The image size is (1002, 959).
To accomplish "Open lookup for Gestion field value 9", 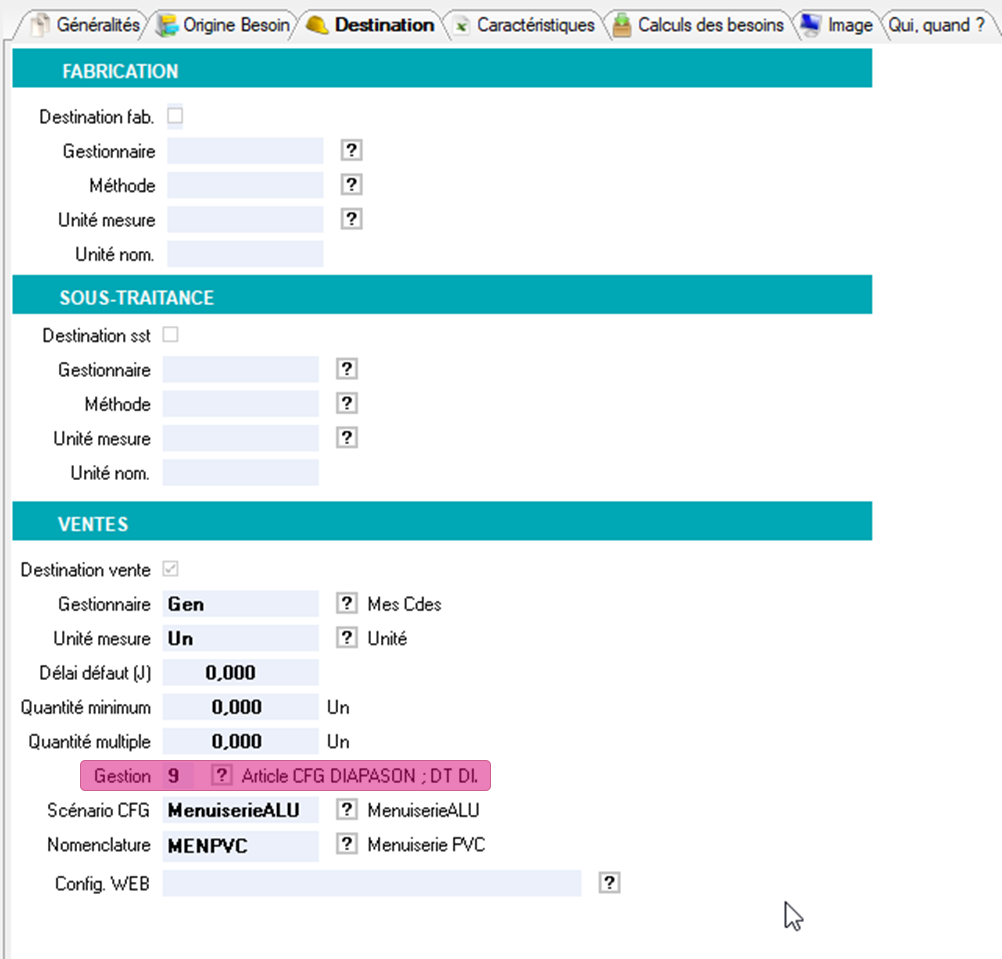I will [x=222, y=776].
